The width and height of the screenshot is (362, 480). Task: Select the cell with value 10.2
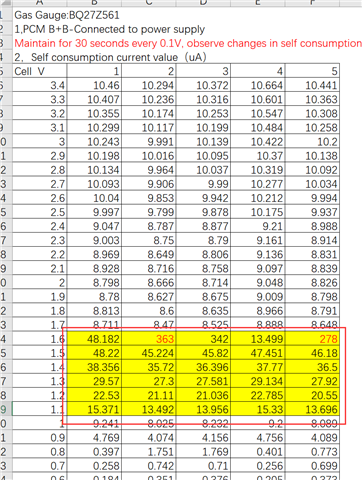312,142
